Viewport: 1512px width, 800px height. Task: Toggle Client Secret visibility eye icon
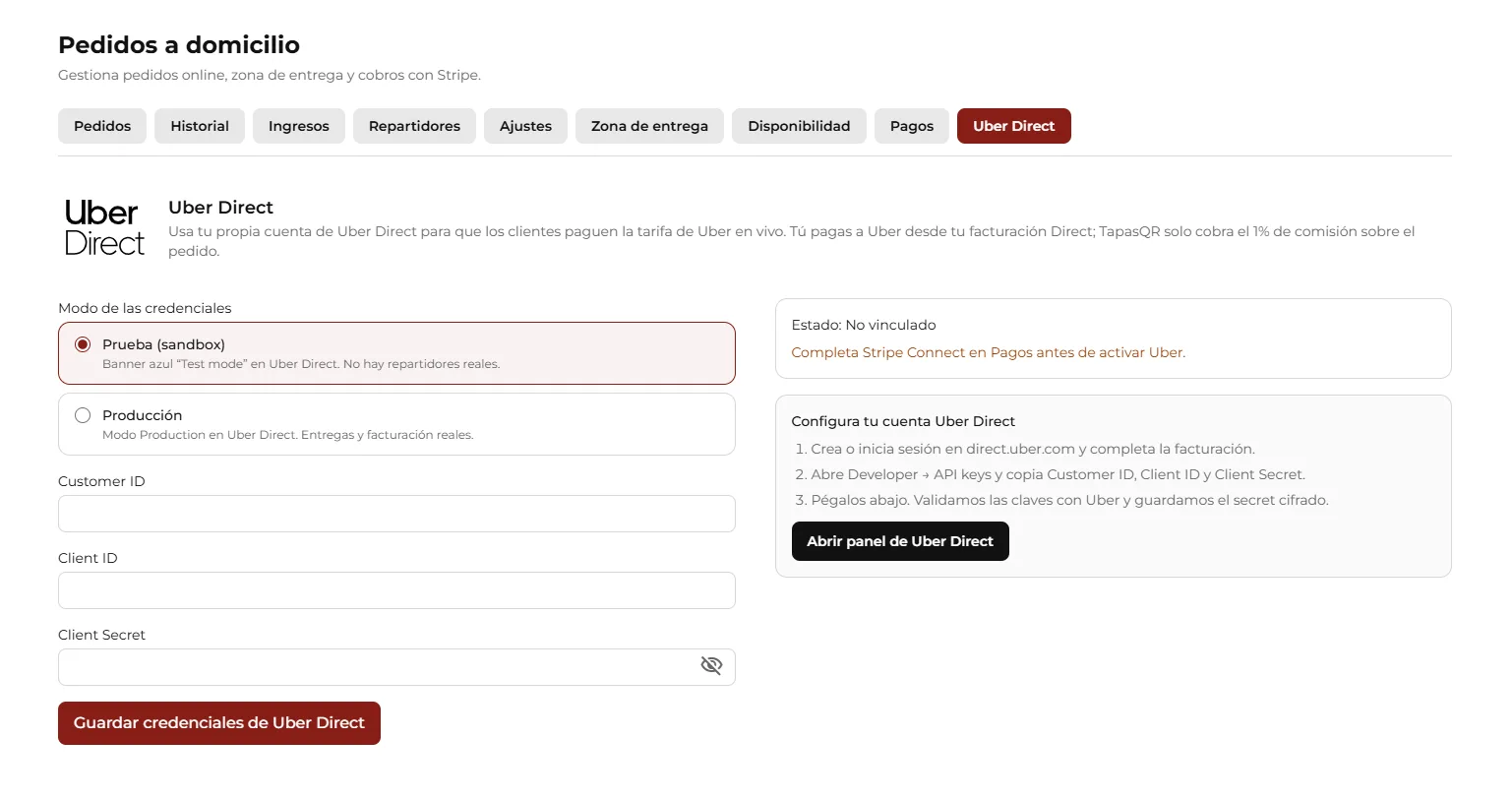[711, 666]
